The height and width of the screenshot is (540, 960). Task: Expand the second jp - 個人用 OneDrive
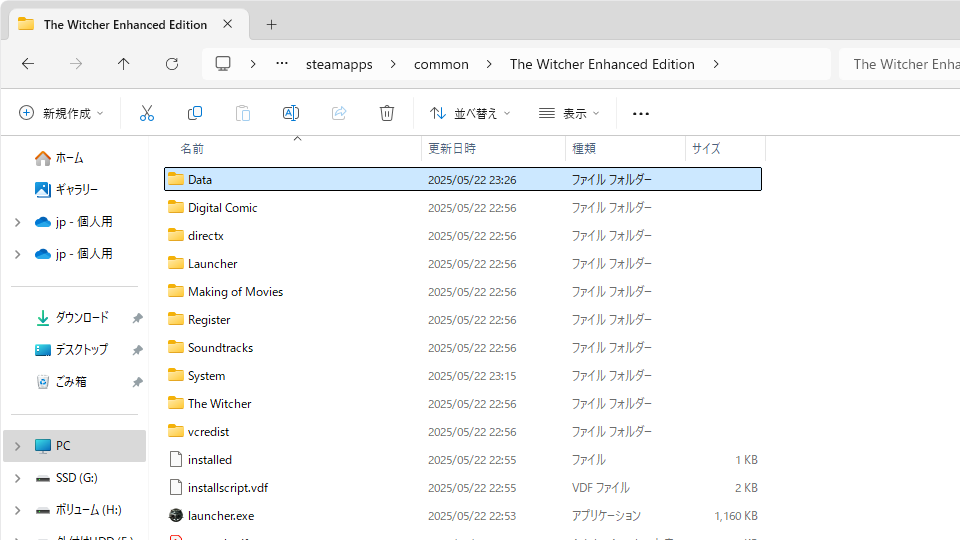click(x=18, y=254)
